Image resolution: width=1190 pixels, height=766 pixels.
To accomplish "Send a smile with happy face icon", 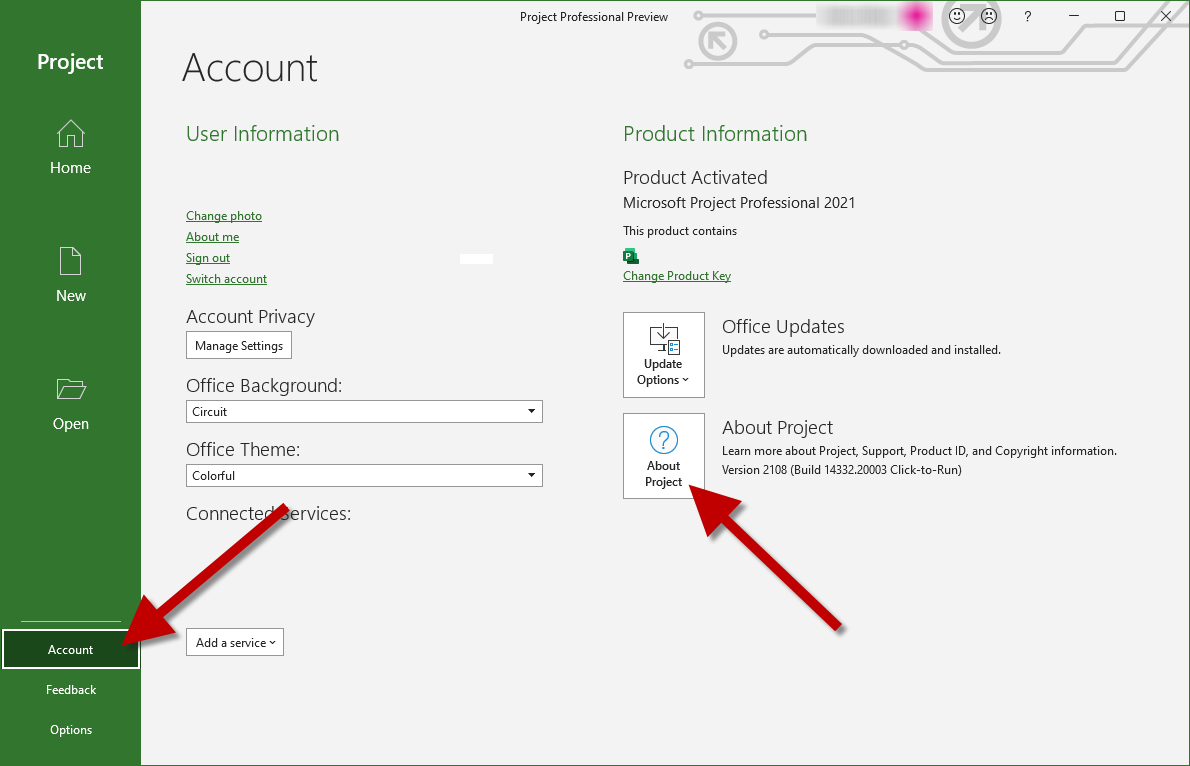I will (x=957, y=16).
